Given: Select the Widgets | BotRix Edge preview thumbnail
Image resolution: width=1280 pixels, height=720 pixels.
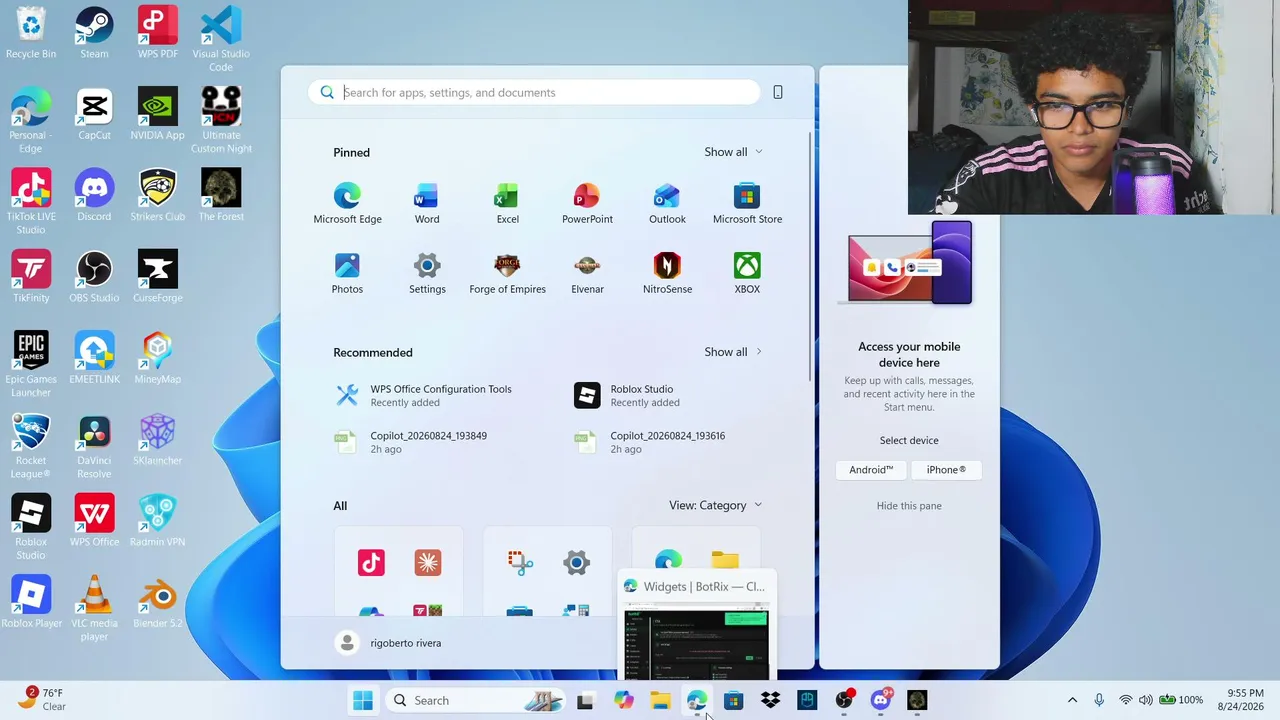Looking at the screenshot, I should pyautogui.click(x=697, y=627).
